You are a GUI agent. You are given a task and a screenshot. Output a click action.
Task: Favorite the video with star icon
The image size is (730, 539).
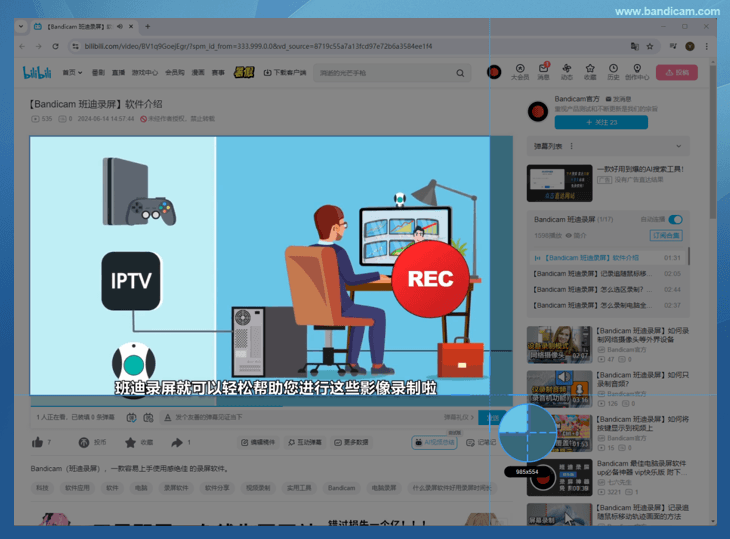[x=130, y=442]
